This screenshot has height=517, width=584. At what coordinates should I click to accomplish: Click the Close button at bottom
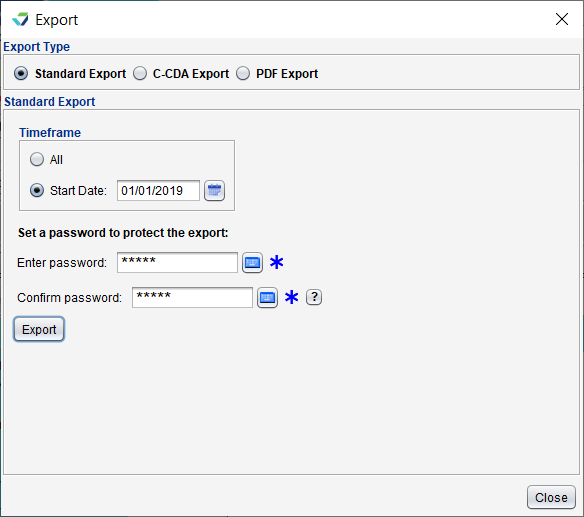click(551, 497)
